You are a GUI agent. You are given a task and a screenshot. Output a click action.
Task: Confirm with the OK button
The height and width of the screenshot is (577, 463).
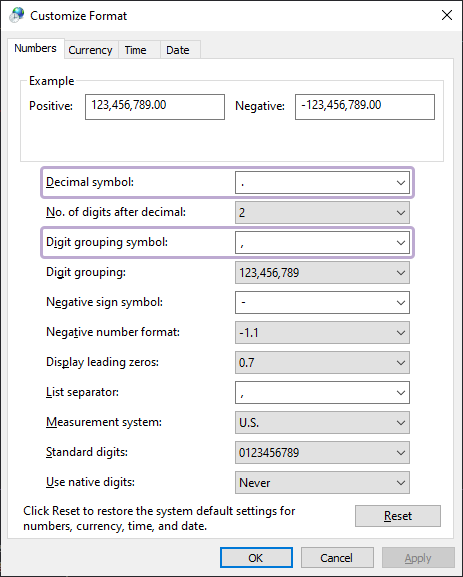(257, 558)
